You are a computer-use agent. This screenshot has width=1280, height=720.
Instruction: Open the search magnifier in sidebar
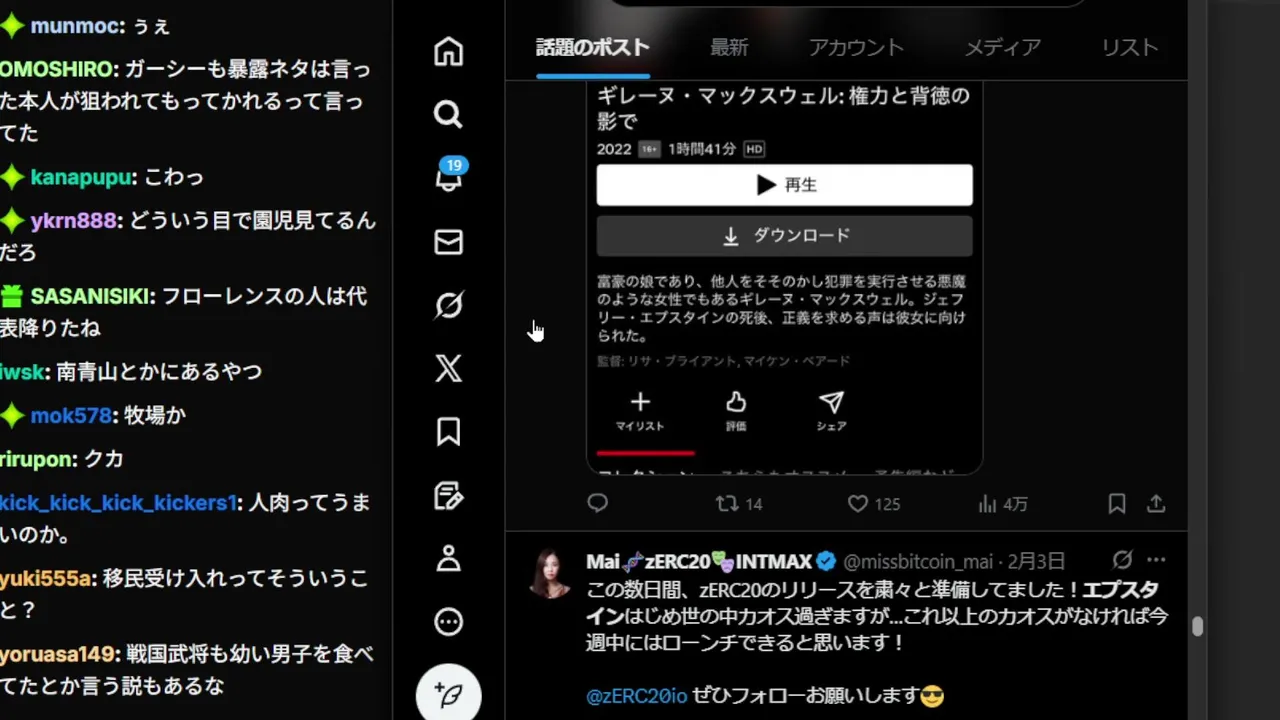(x=448, y=114)
